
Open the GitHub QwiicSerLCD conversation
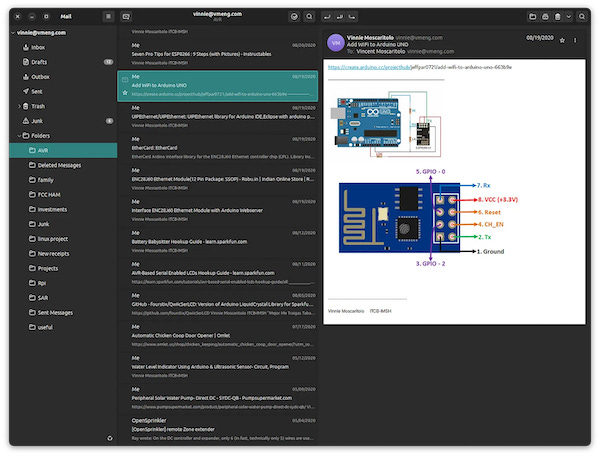(x=217, y=305)
